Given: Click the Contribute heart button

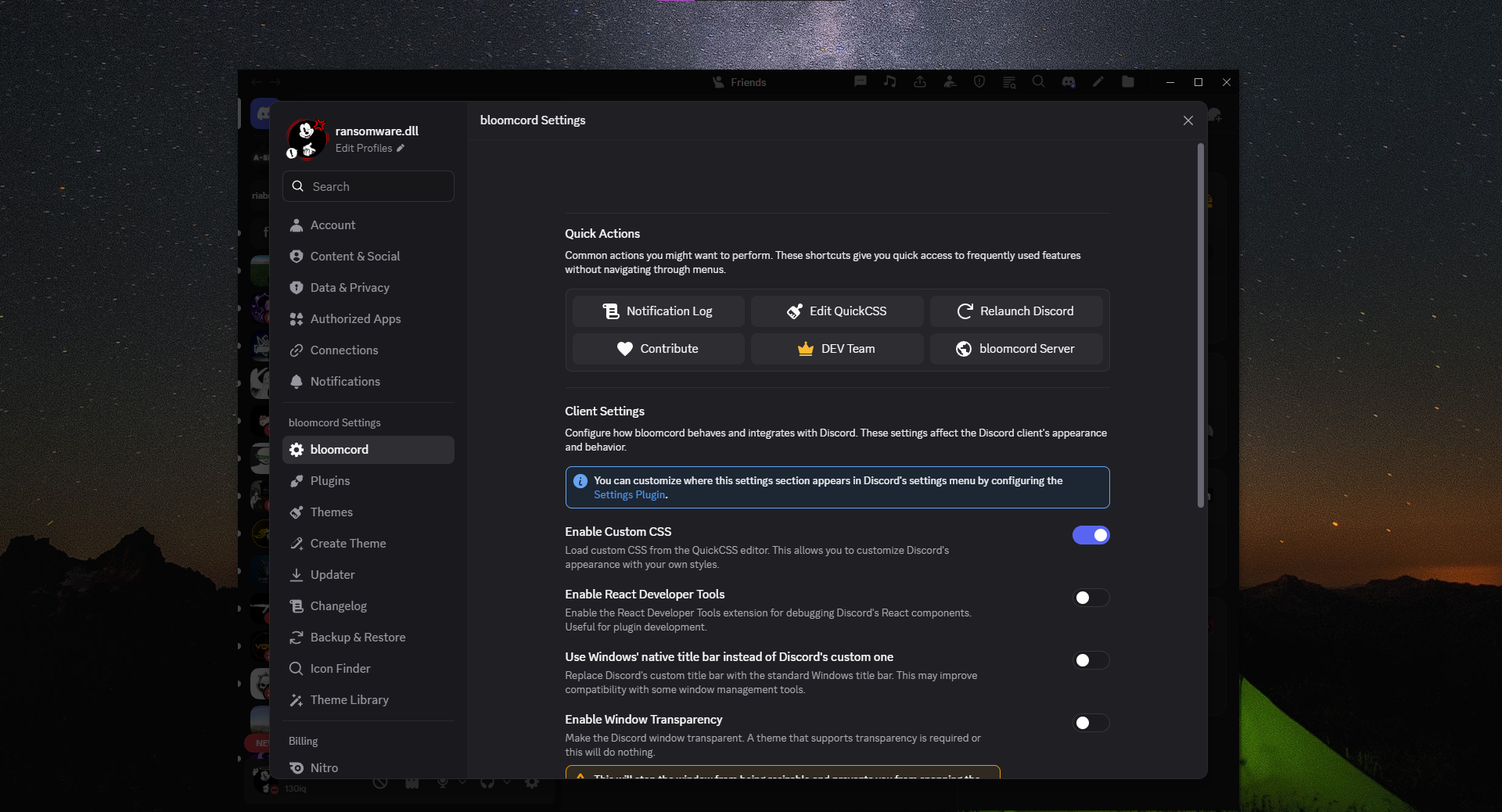Looking at the screenshot, I should point(658,349).
